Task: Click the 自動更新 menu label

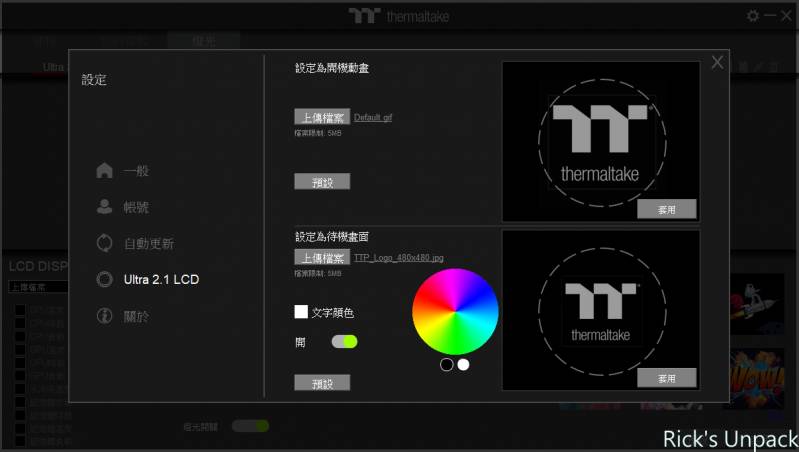Action: click(149, 244)
